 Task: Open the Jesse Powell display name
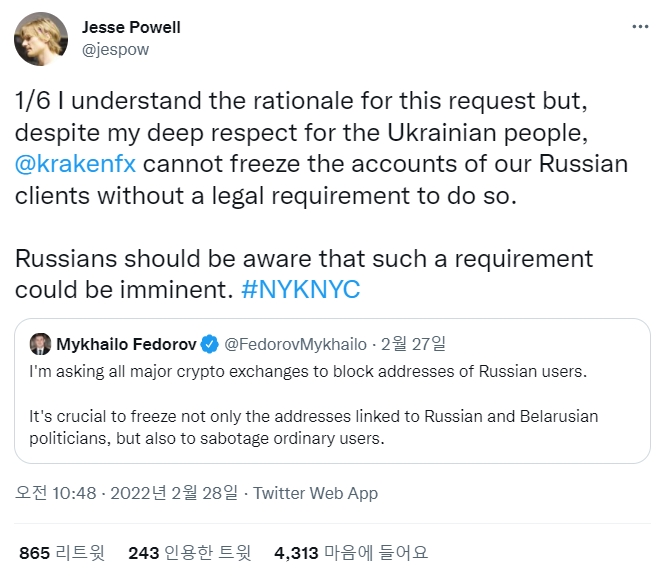click(x=131, y=27)
